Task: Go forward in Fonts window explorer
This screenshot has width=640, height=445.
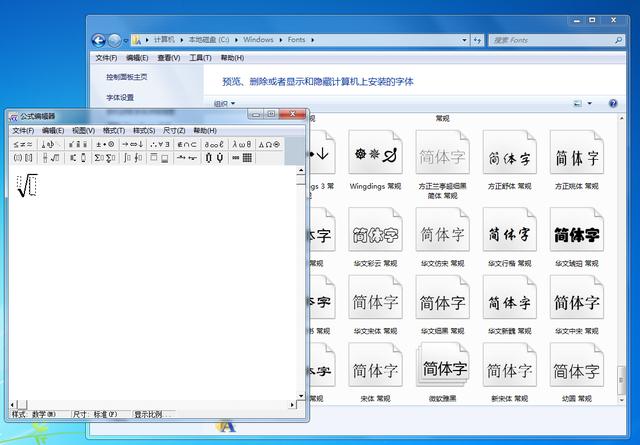Action: (115, 40)
